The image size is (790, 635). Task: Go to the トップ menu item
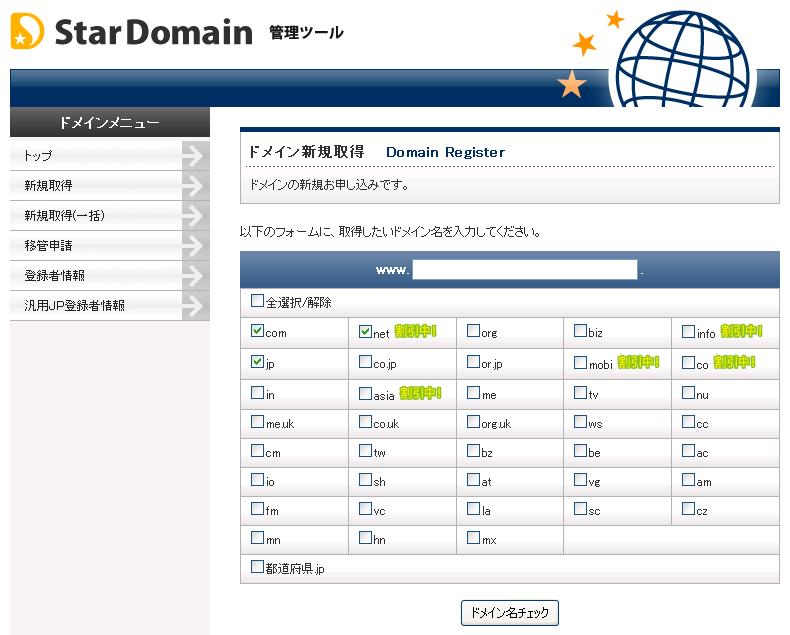pos(38,156)
